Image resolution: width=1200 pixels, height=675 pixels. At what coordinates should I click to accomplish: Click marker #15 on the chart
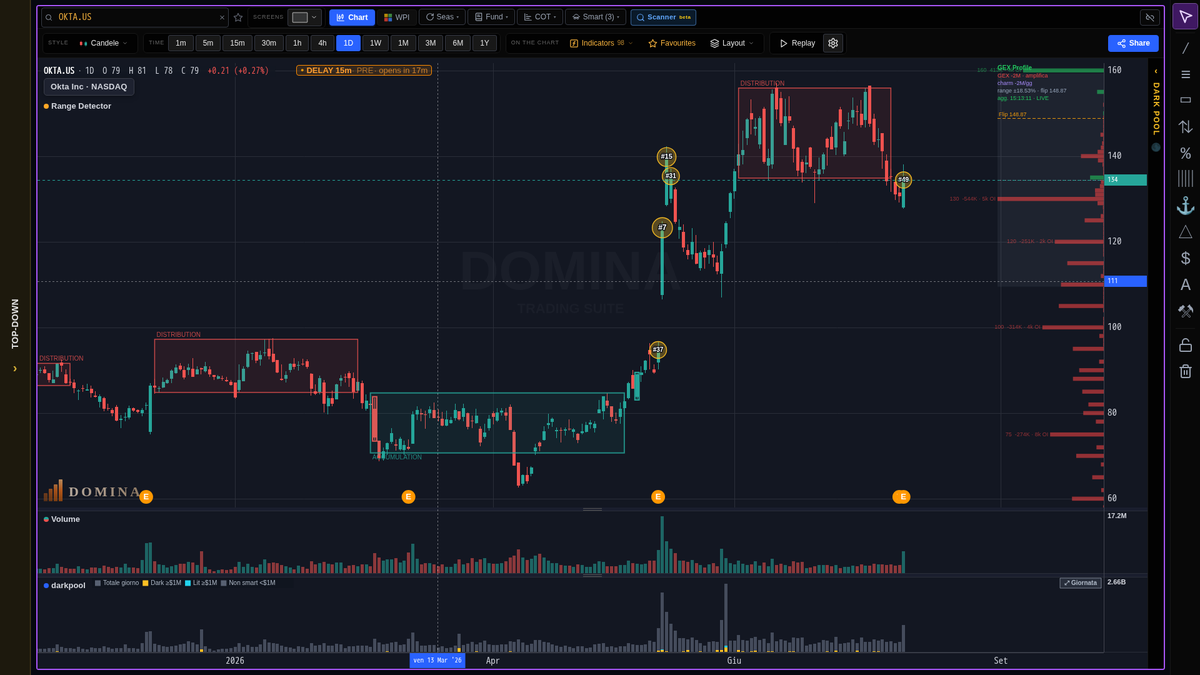(x=666, y=156)
